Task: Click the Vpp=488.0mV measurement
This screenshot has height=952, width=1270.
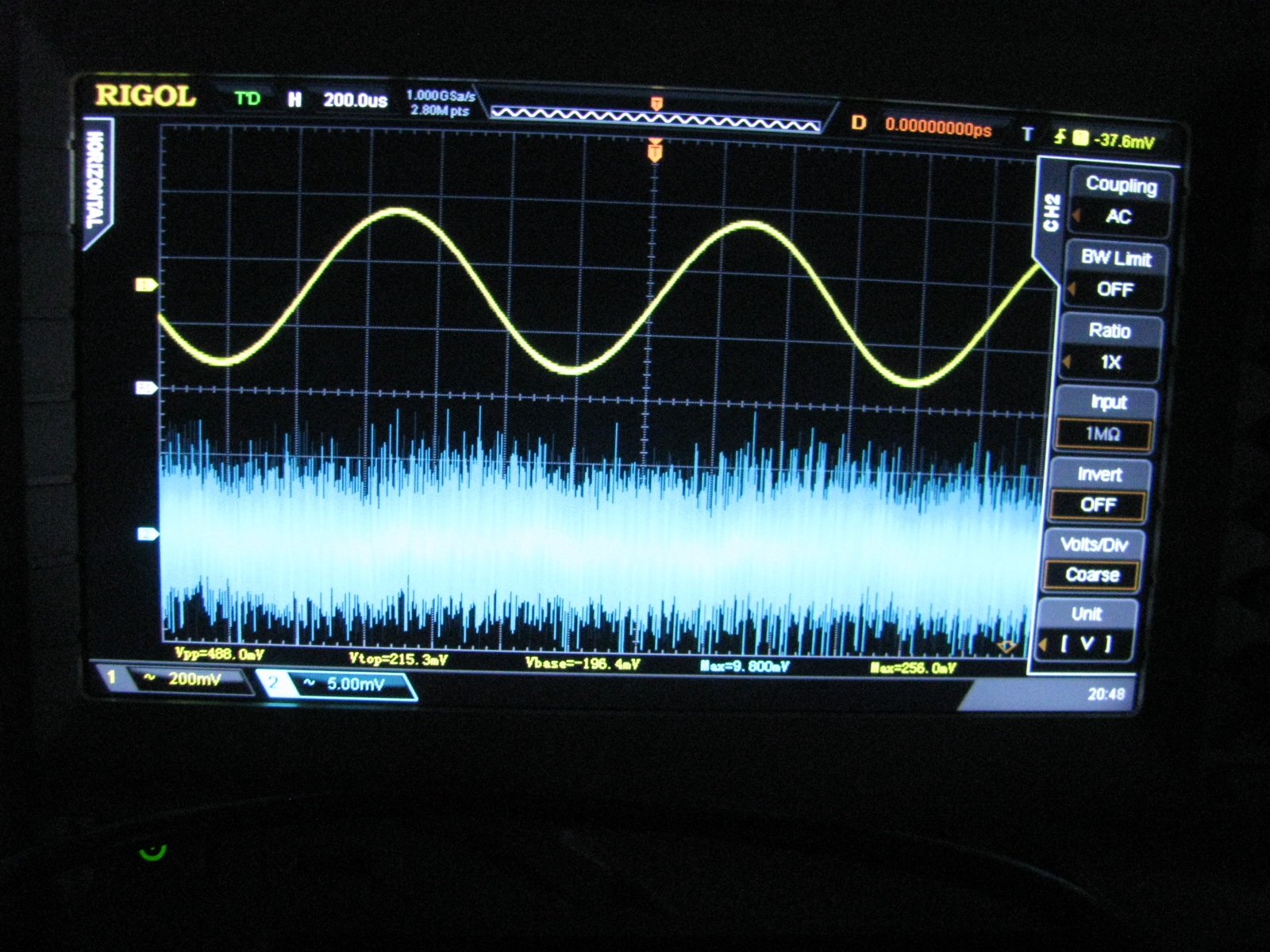Action: point(219,654)
